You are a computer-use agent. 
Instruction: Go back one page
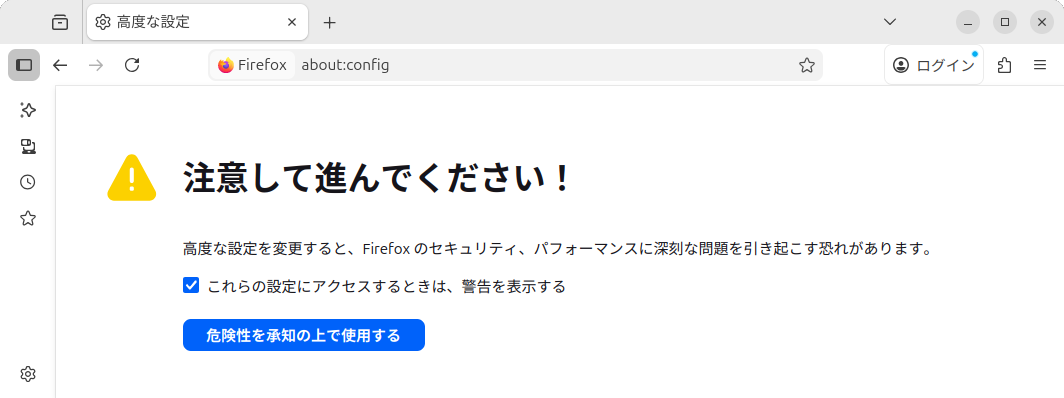tap(60, 65)
